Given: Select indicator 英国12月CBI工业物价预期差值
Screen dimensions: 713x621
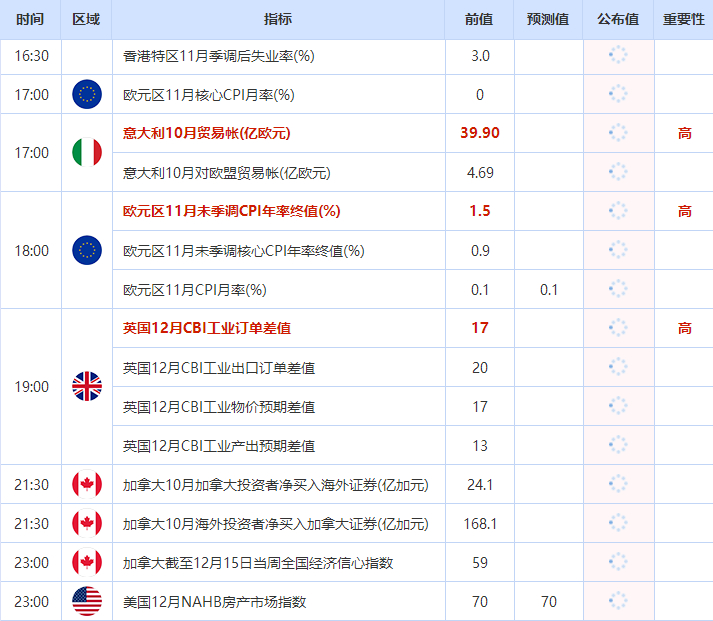Looking at the screenshot, I should pos(219,407).
